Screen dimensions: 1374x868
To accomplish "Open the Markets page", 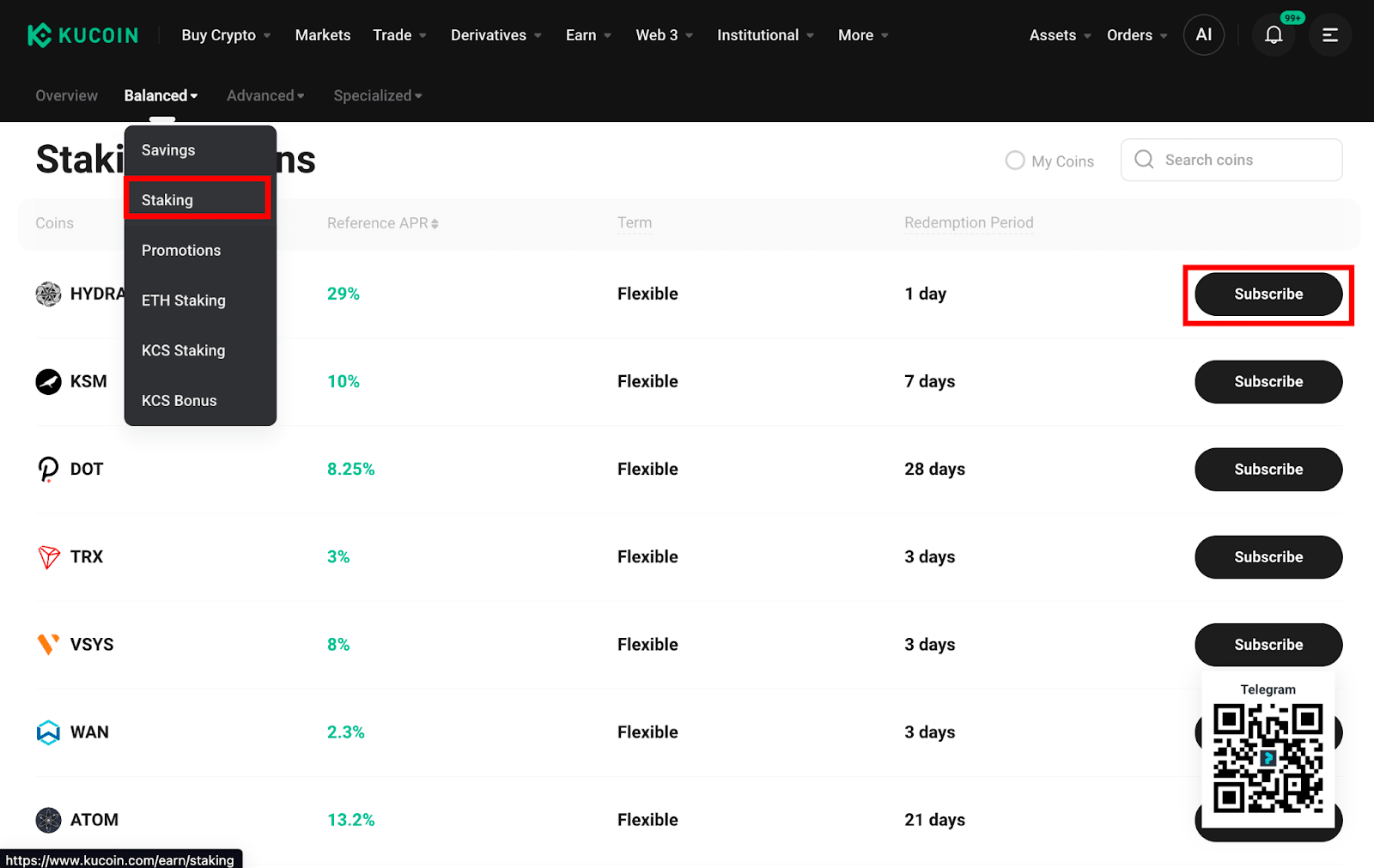I will pyautogui.click(x=323, y=35).
